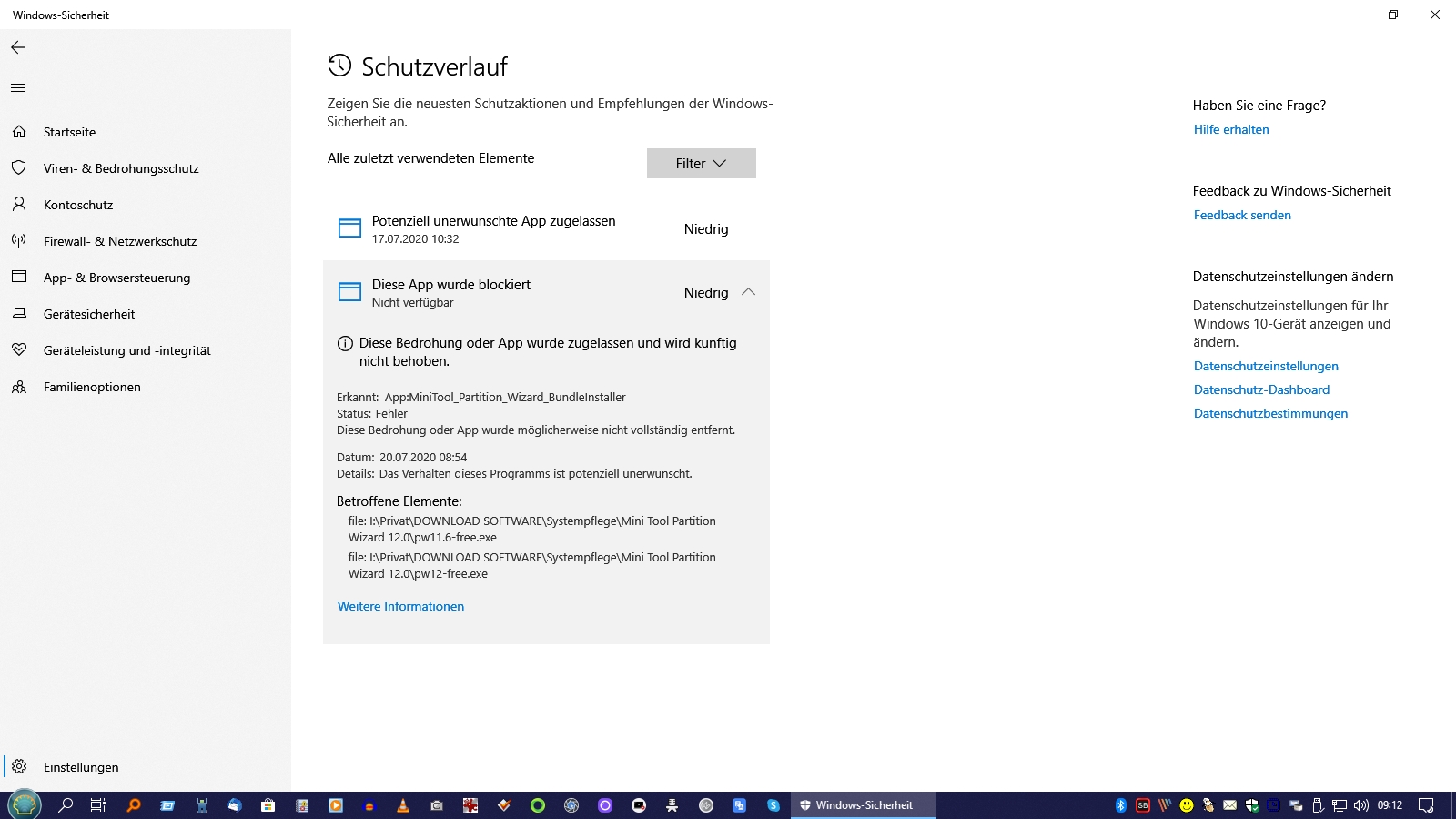Click the Hilfe erhalten link

point(1231,129)
